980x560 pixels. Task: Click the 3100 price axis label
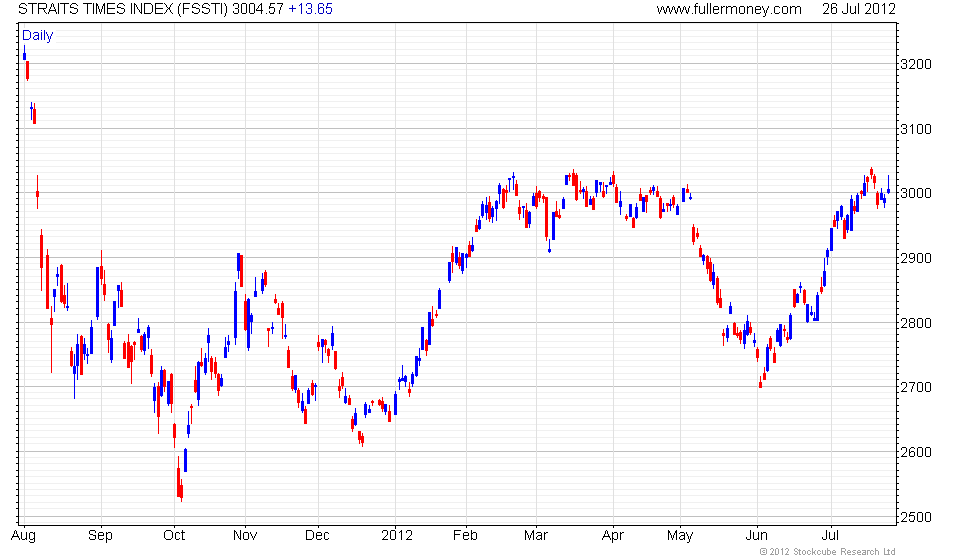916,129
